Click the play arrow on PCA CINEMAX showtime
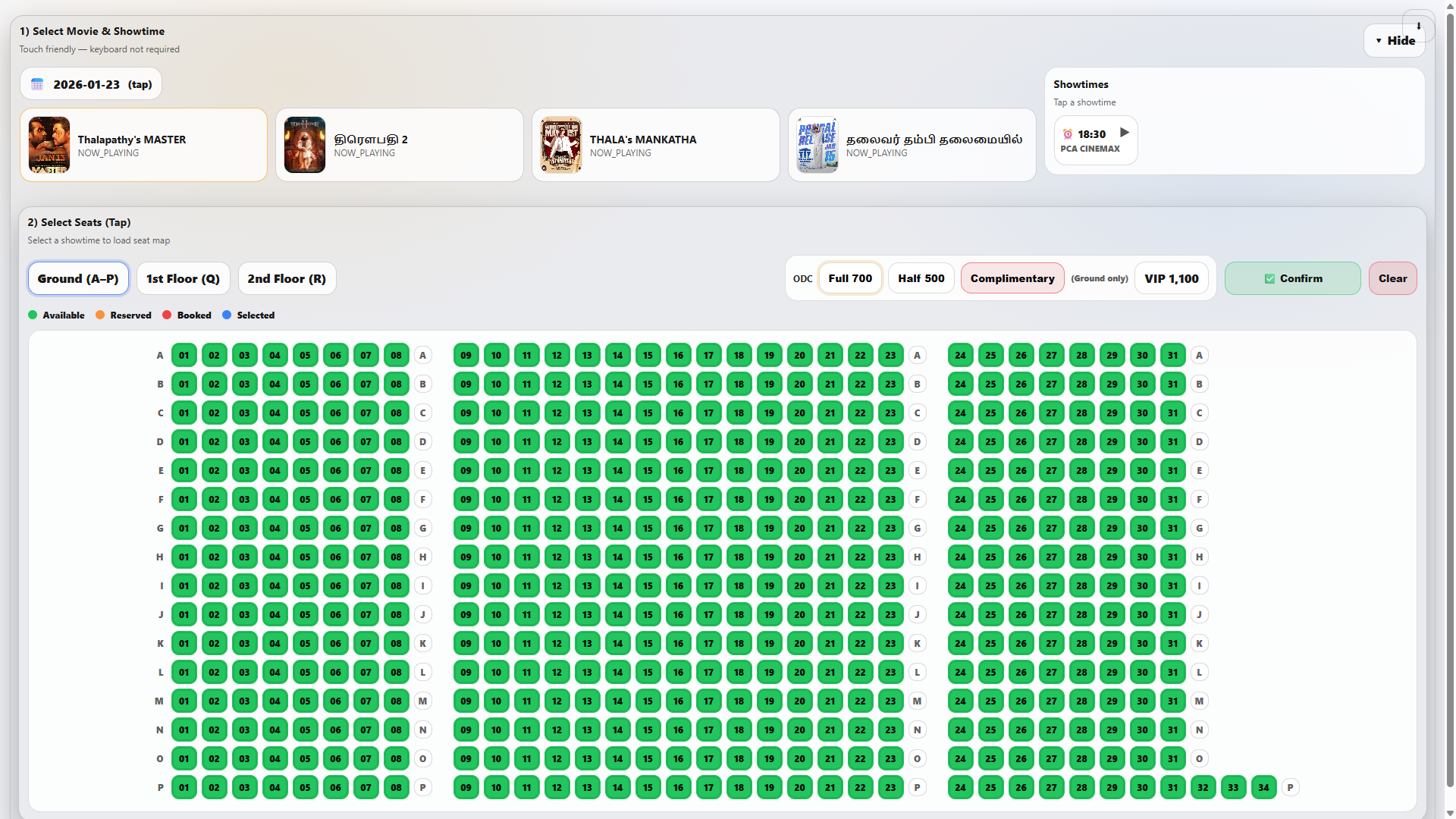 pos(1125,133)
